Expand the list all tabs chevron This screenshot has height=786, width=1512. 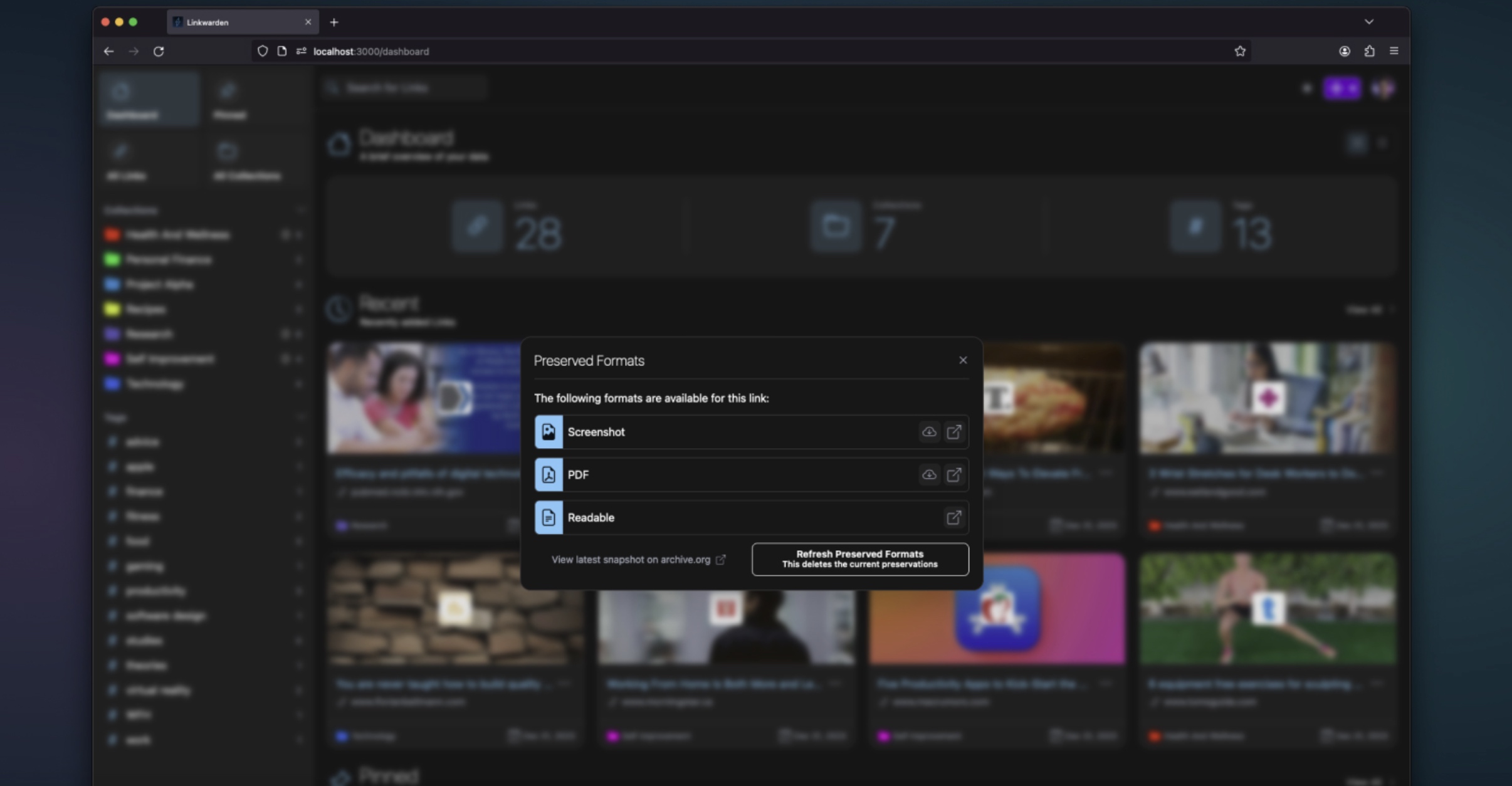pyautogui.click(x=1369, y=22)
